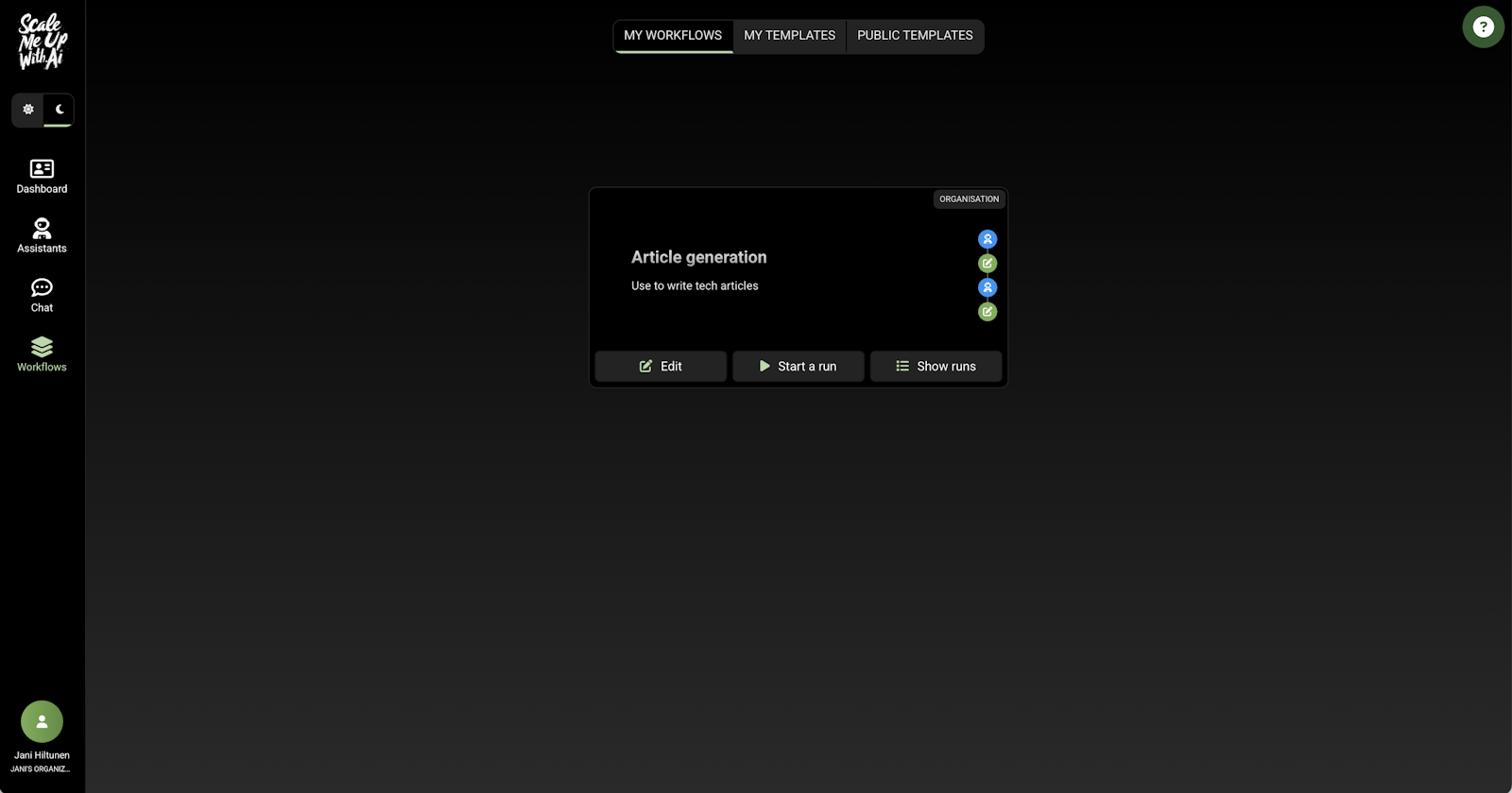Open the Public Templates tab
Viewport: 1512px width, 793px height.
pyautogui.click(x=915, y=36)
